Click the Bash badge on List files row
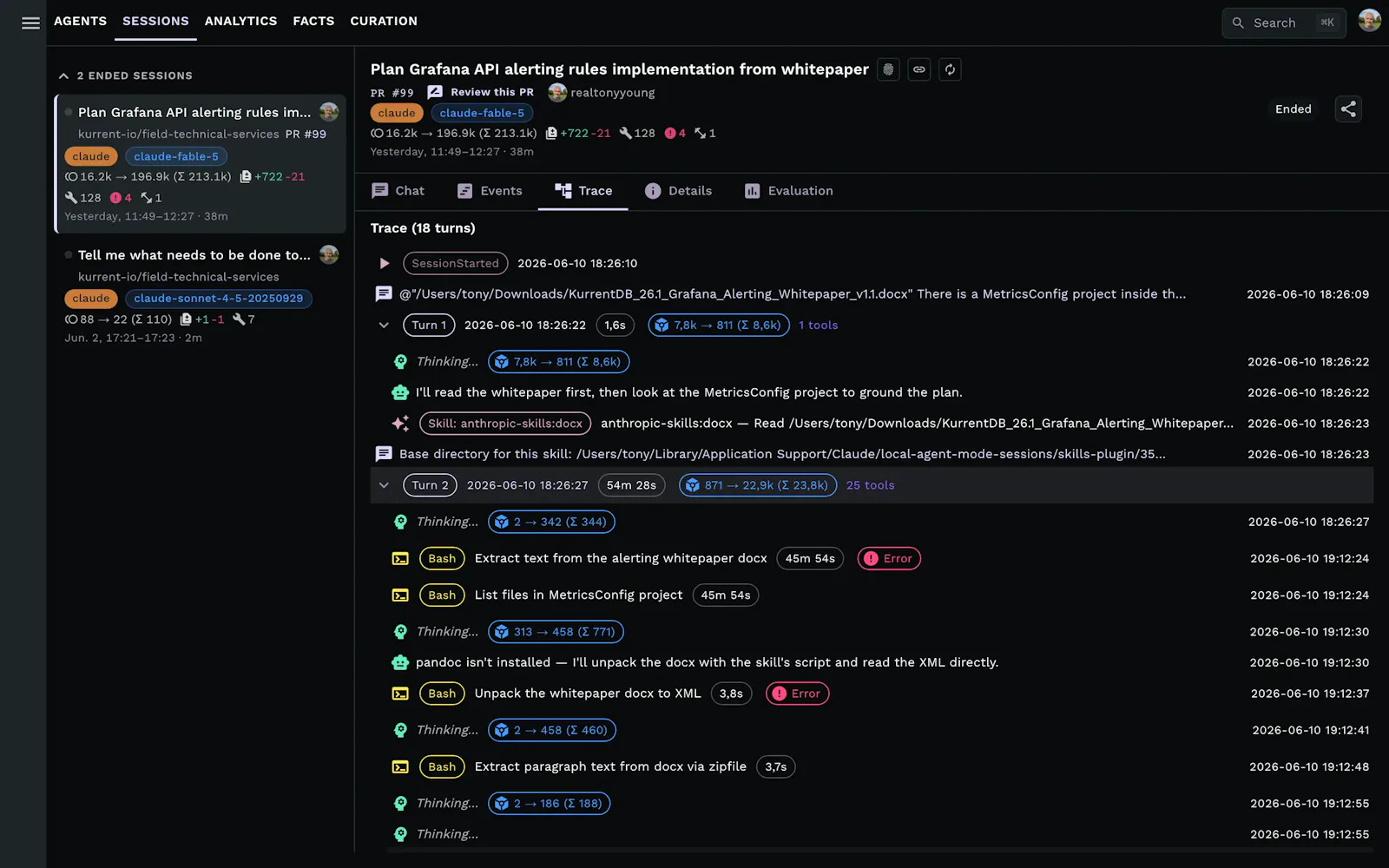This screenshot has width=1389, height=868. [x=441, y=595]
